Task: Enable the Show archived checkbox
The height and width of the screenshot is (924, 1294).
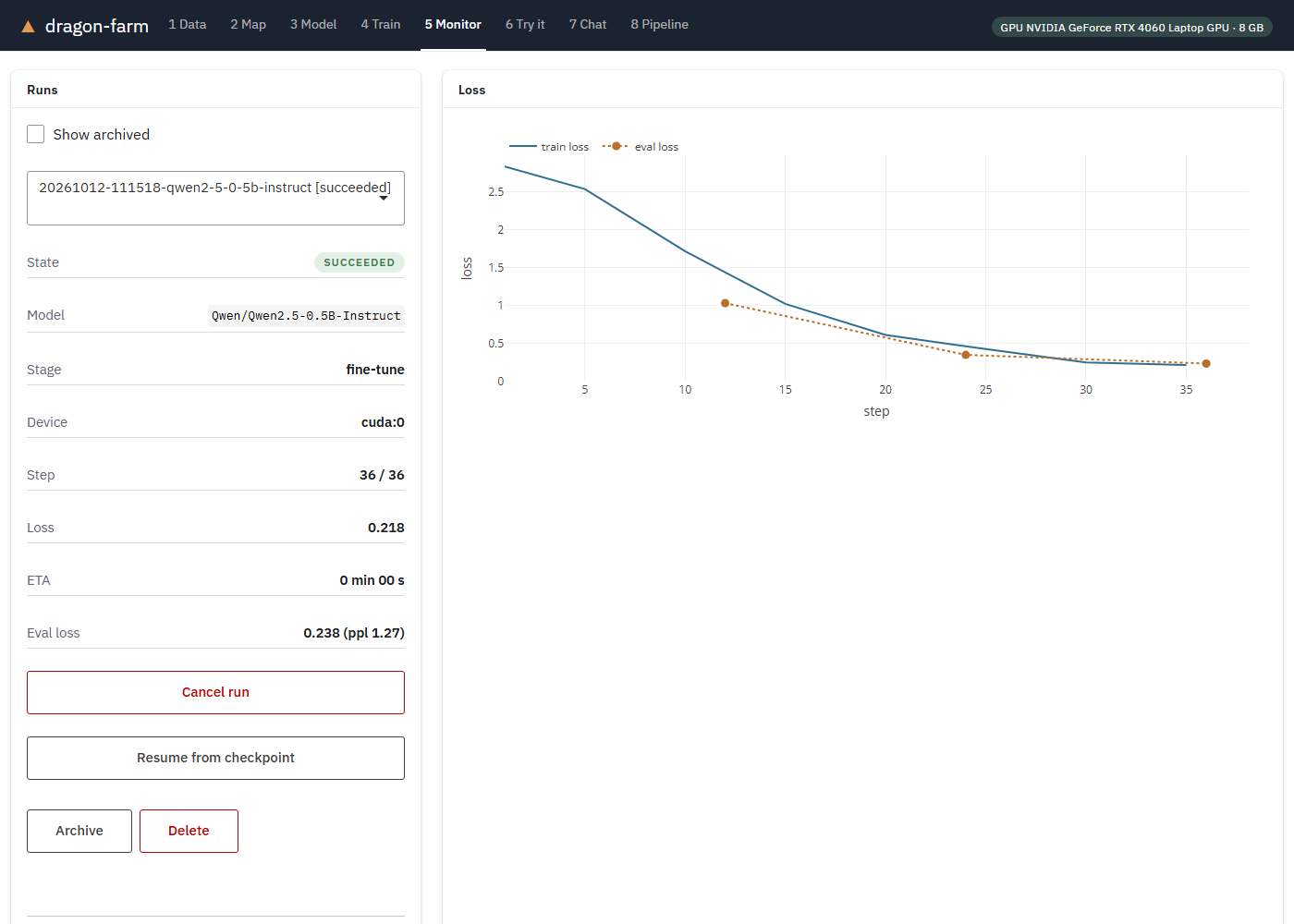Action: [36, 134]
